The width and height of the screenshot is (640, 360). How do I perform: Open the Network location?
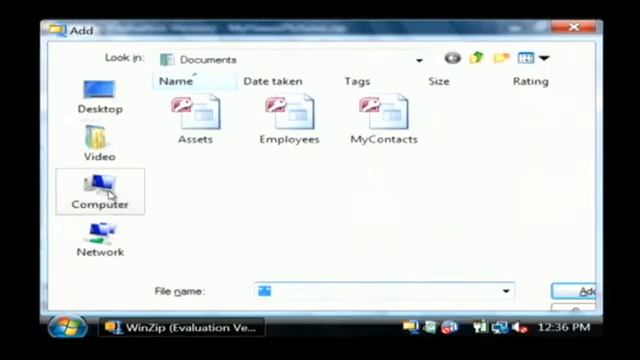[x=100, y=240]
